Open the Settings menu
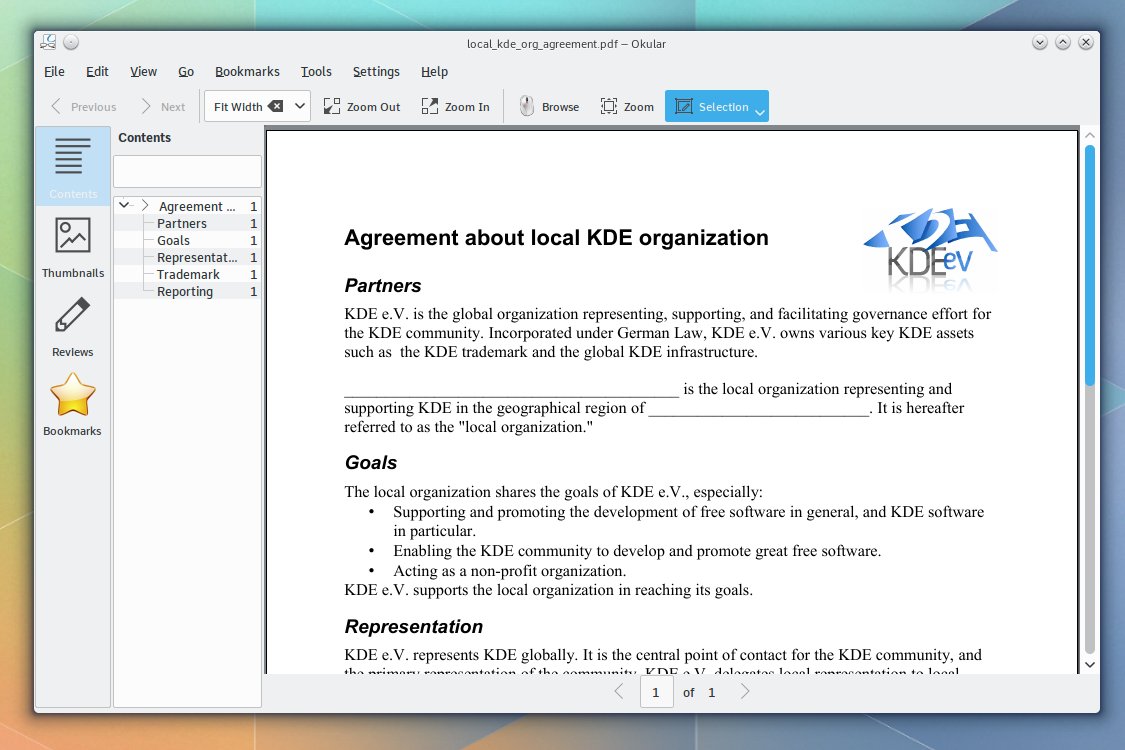The width and height of the screenshot is (1125, 750). click(376, 72)
